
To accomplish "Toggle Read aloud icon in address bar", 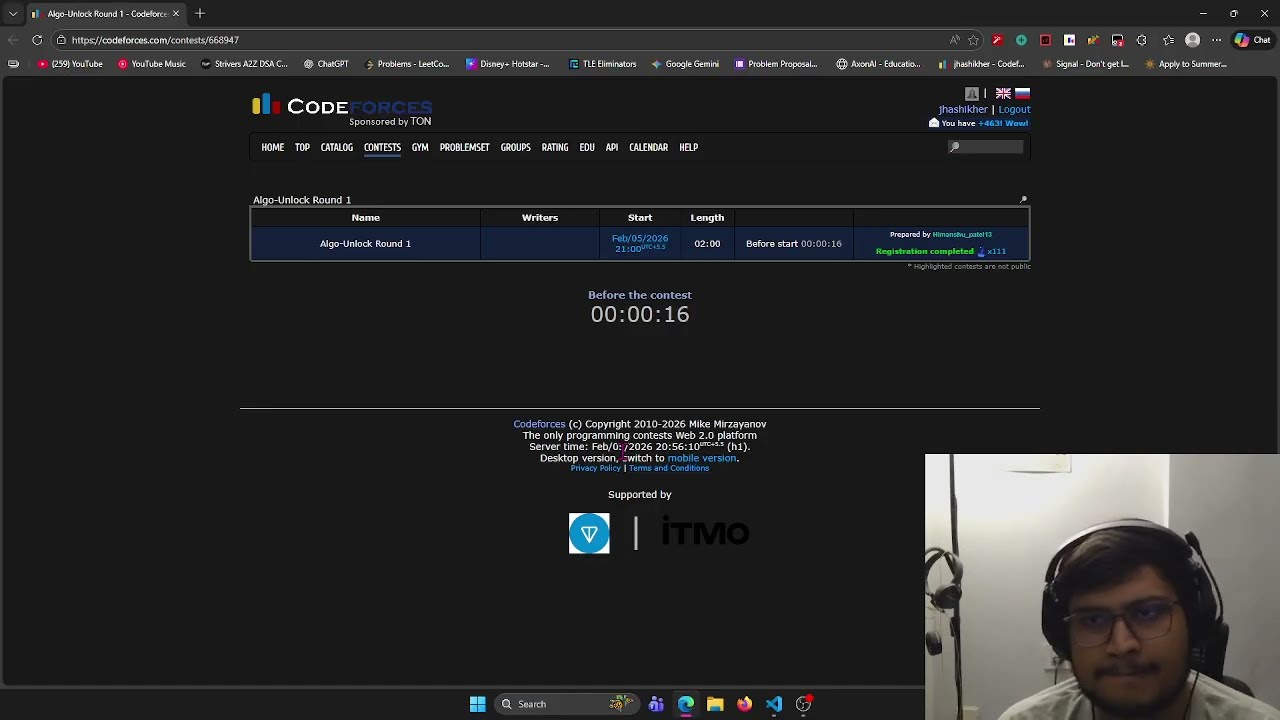I will (x=954, y=40).
